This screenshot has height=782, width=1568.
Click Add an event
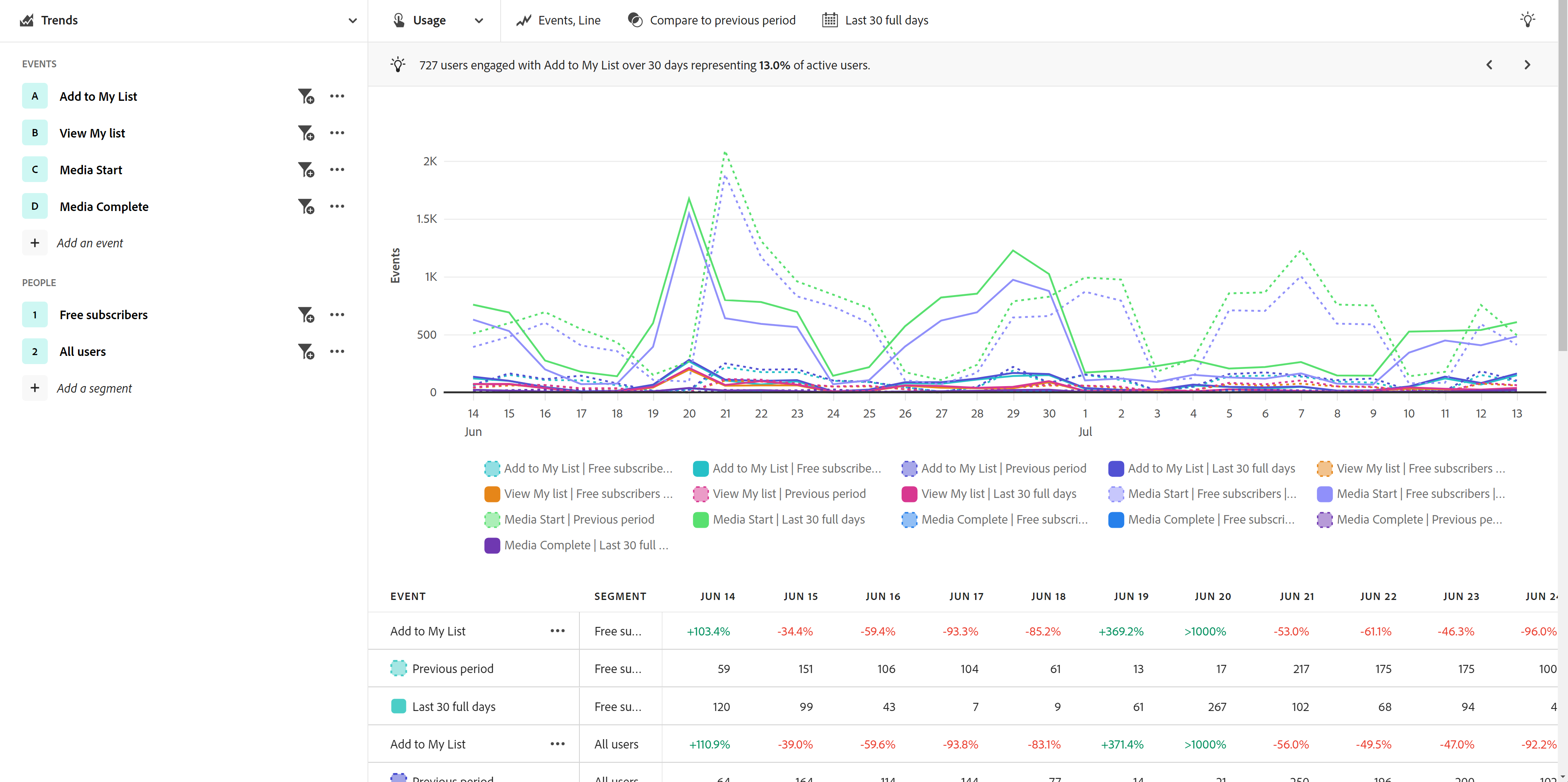(89, 243)
